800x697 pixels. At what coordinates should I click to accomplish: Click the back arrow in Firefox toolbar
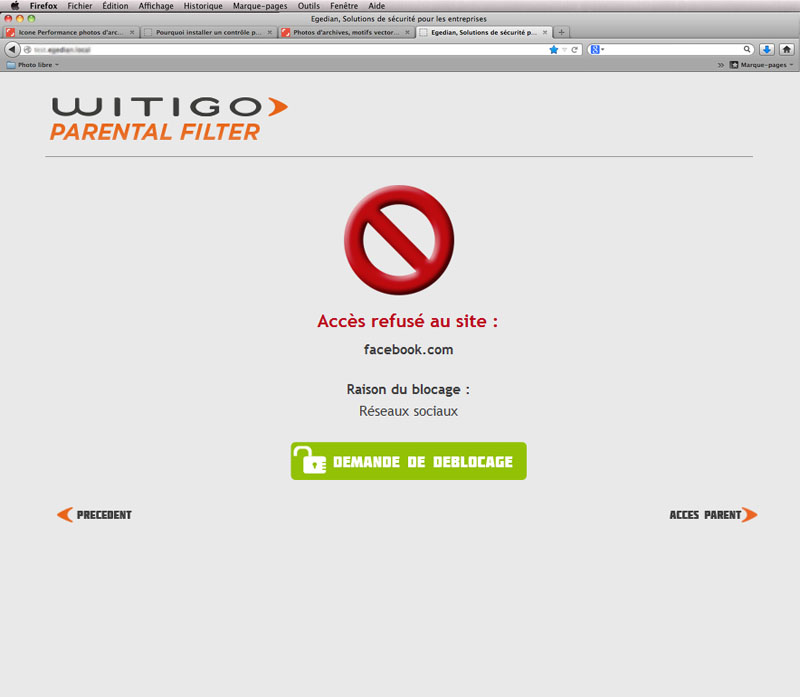pos(12,49)
